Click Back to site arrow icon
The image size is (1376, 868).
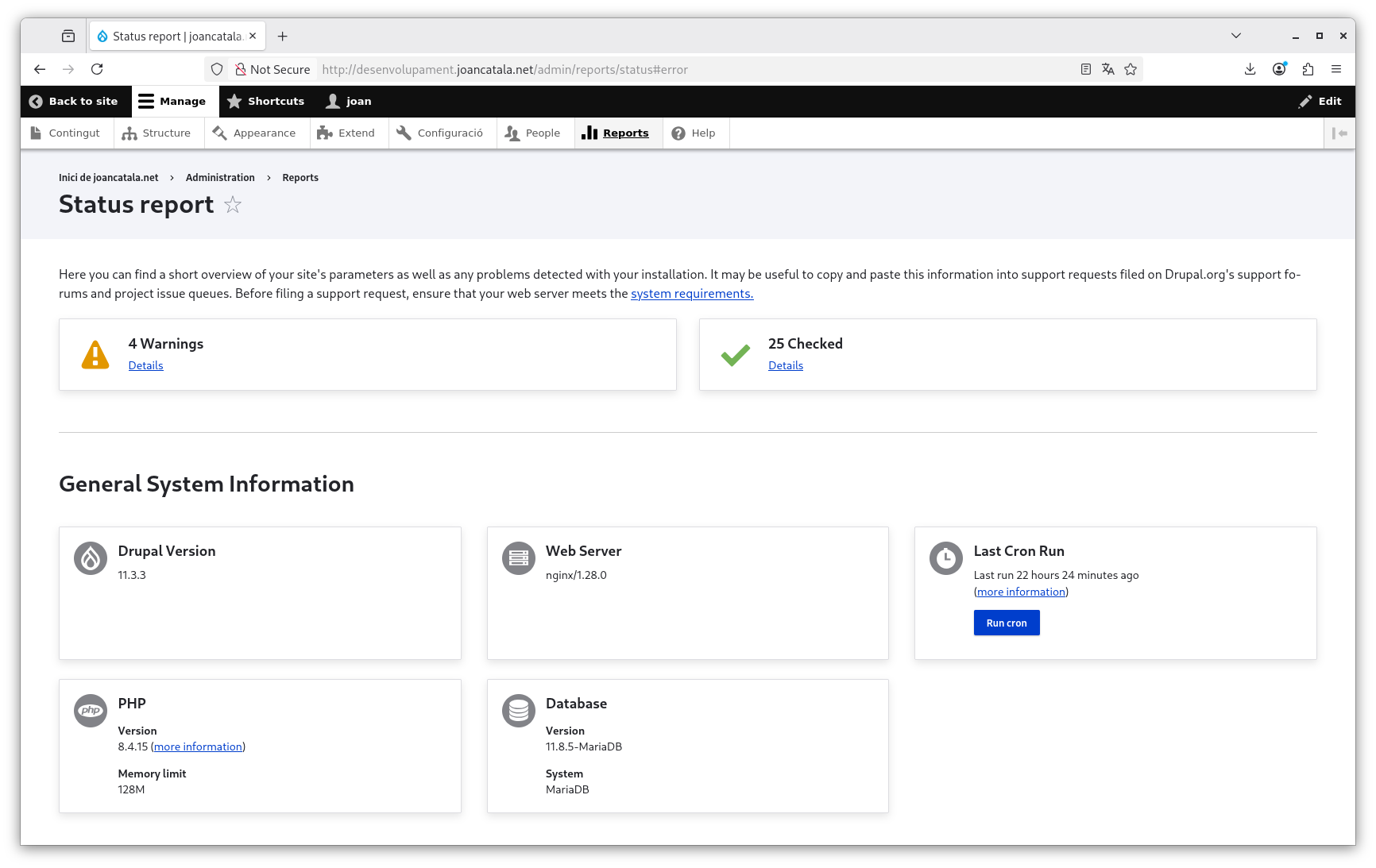(35, 101)
